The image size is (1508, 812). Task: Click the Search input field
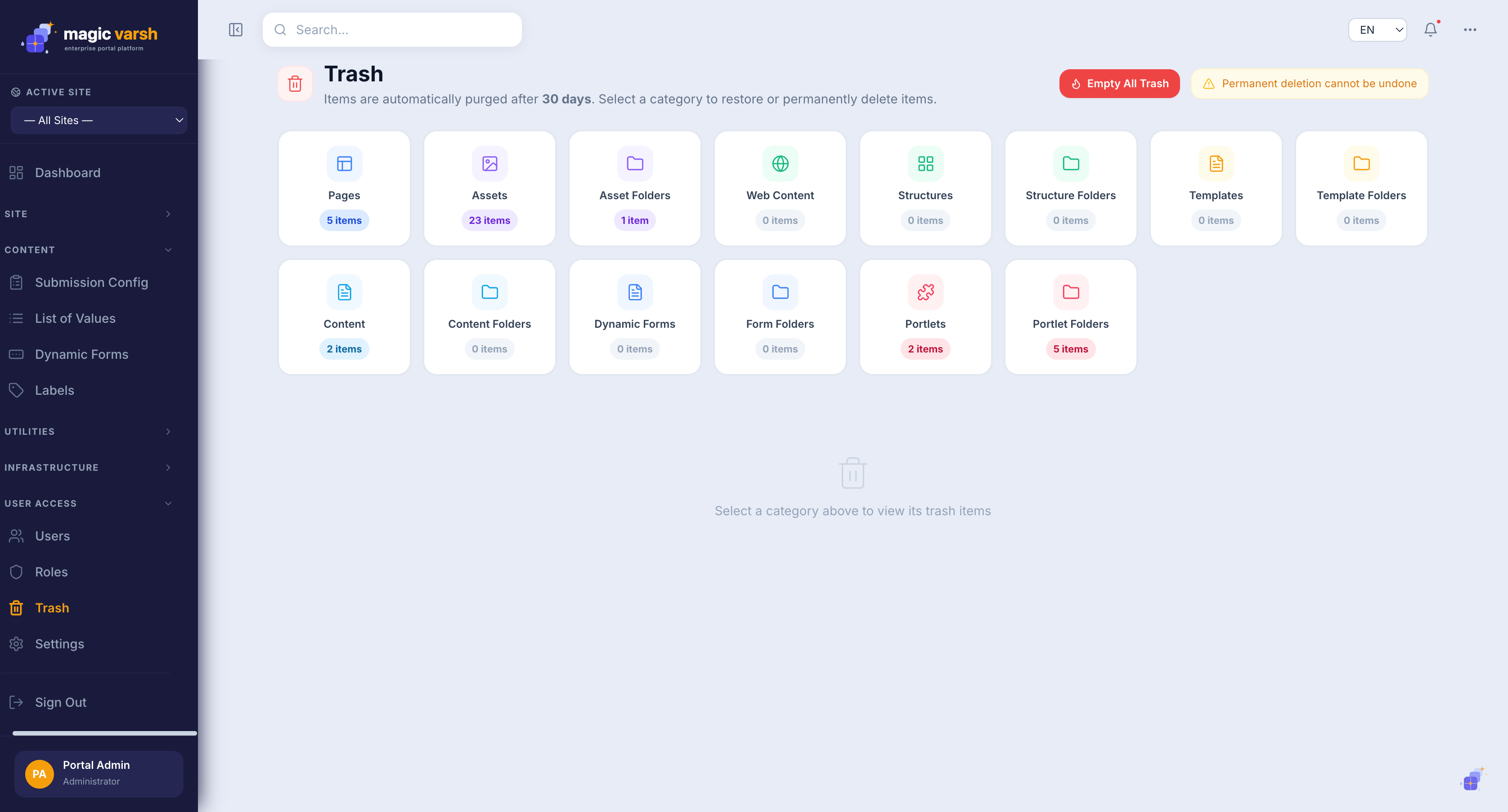(392, 30)
